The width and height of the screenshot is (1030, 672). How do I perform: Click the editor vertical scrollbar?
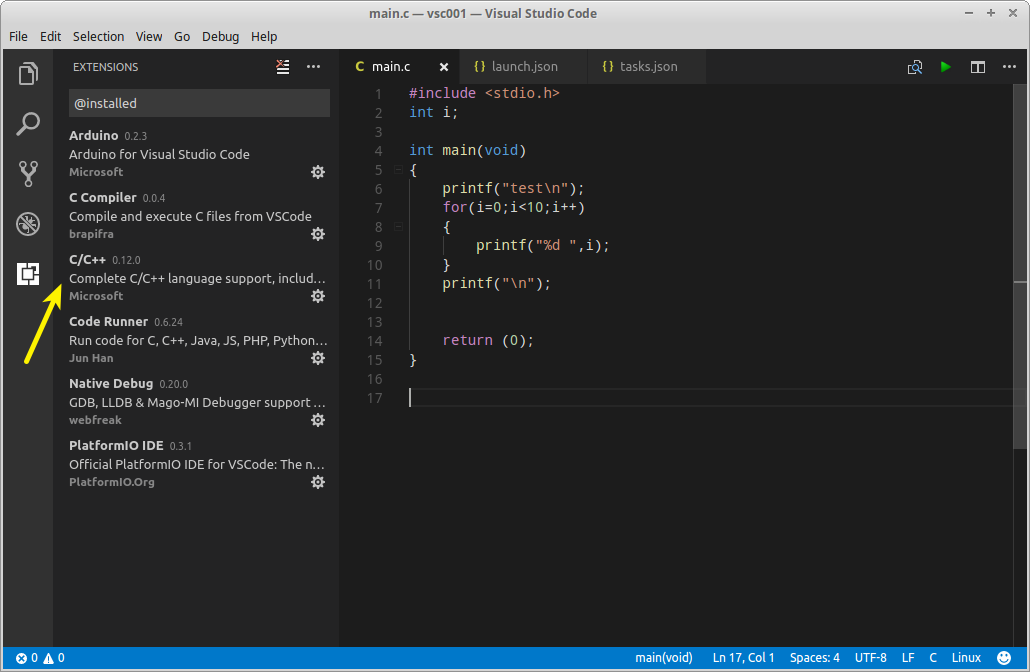click(x=1020, y=266)
